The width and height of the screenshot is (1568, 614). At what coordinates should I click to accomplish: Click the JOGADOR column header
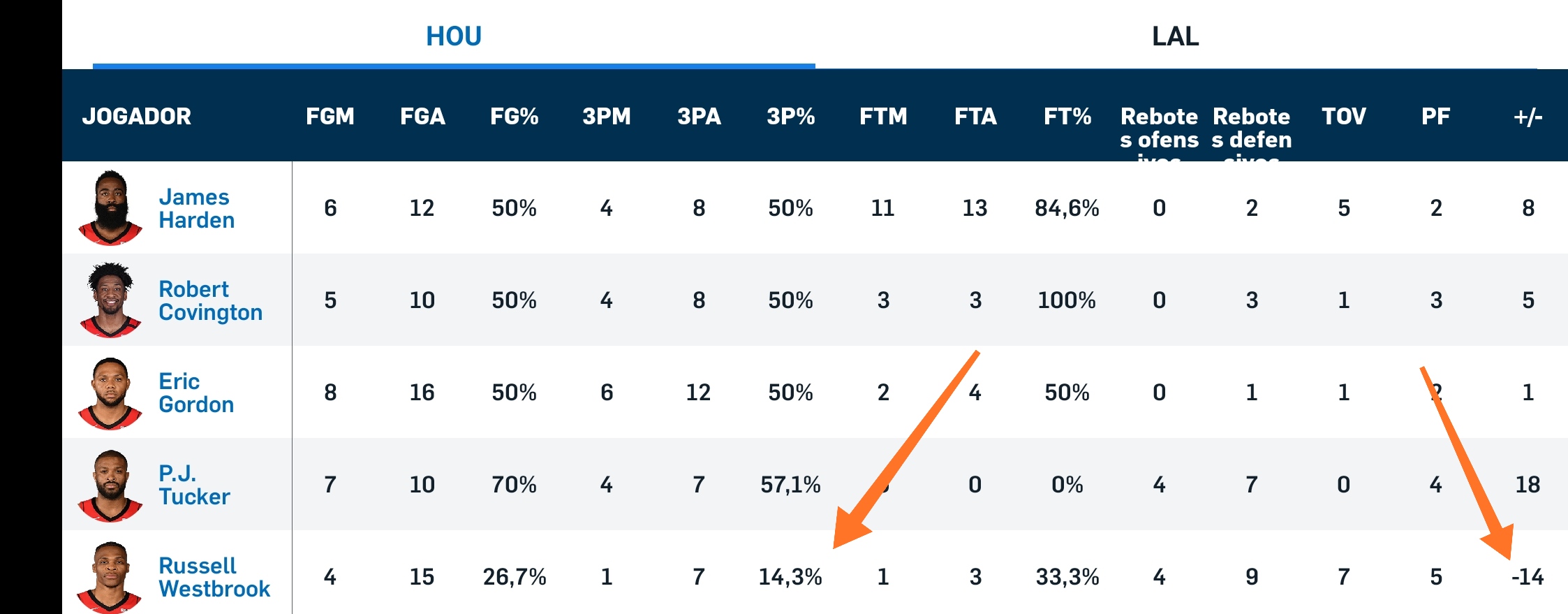coord(137,116)
